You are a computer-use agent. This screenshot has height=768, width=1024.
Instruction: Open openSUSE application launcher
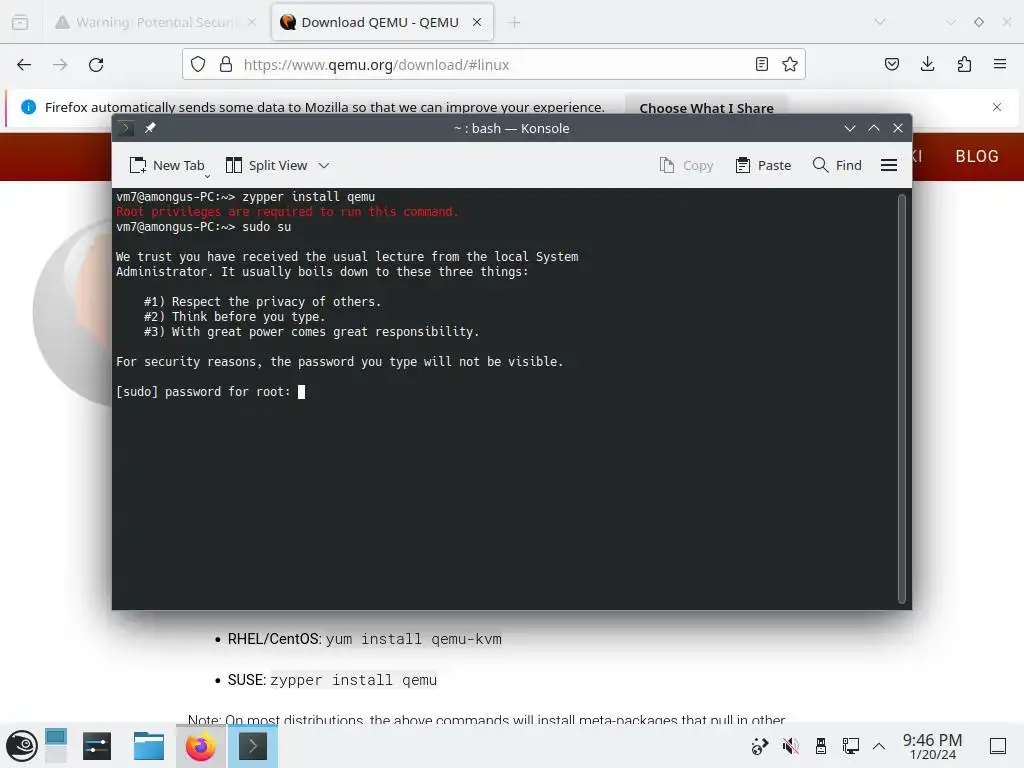click(22, 746)
